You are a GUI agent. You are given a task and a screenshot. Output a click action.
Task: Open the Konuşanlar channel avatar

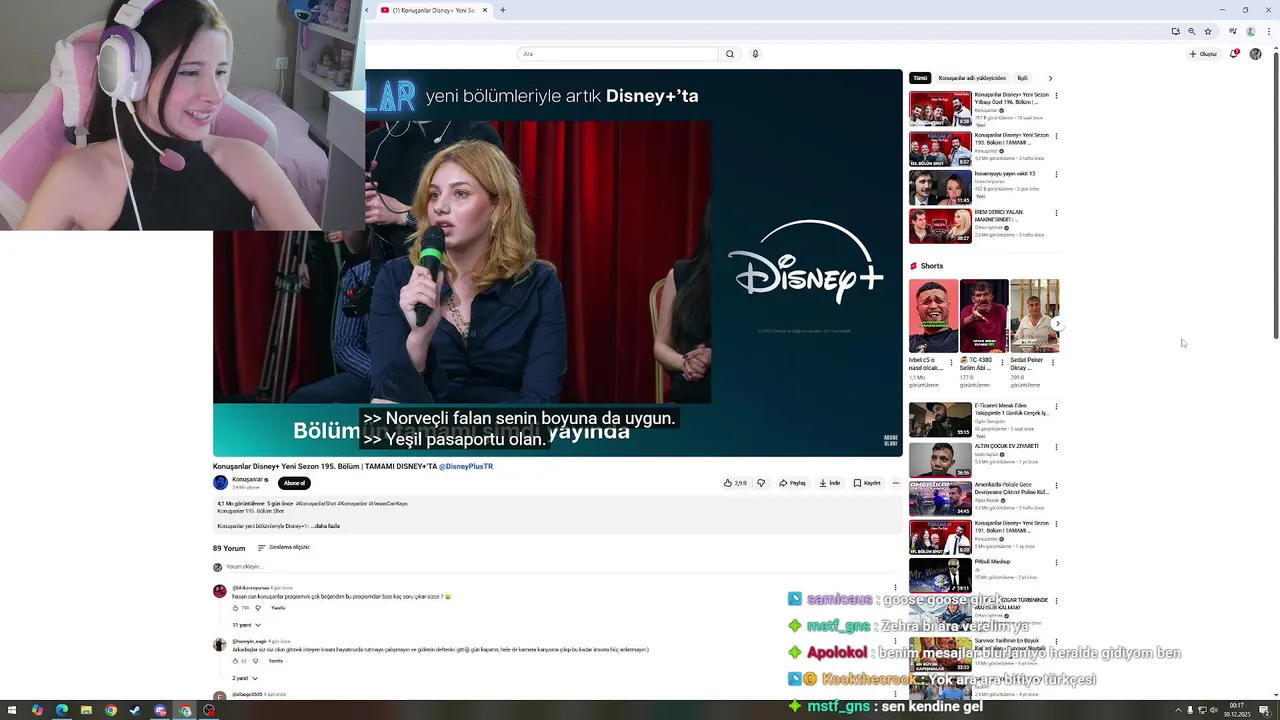point(220,482)
